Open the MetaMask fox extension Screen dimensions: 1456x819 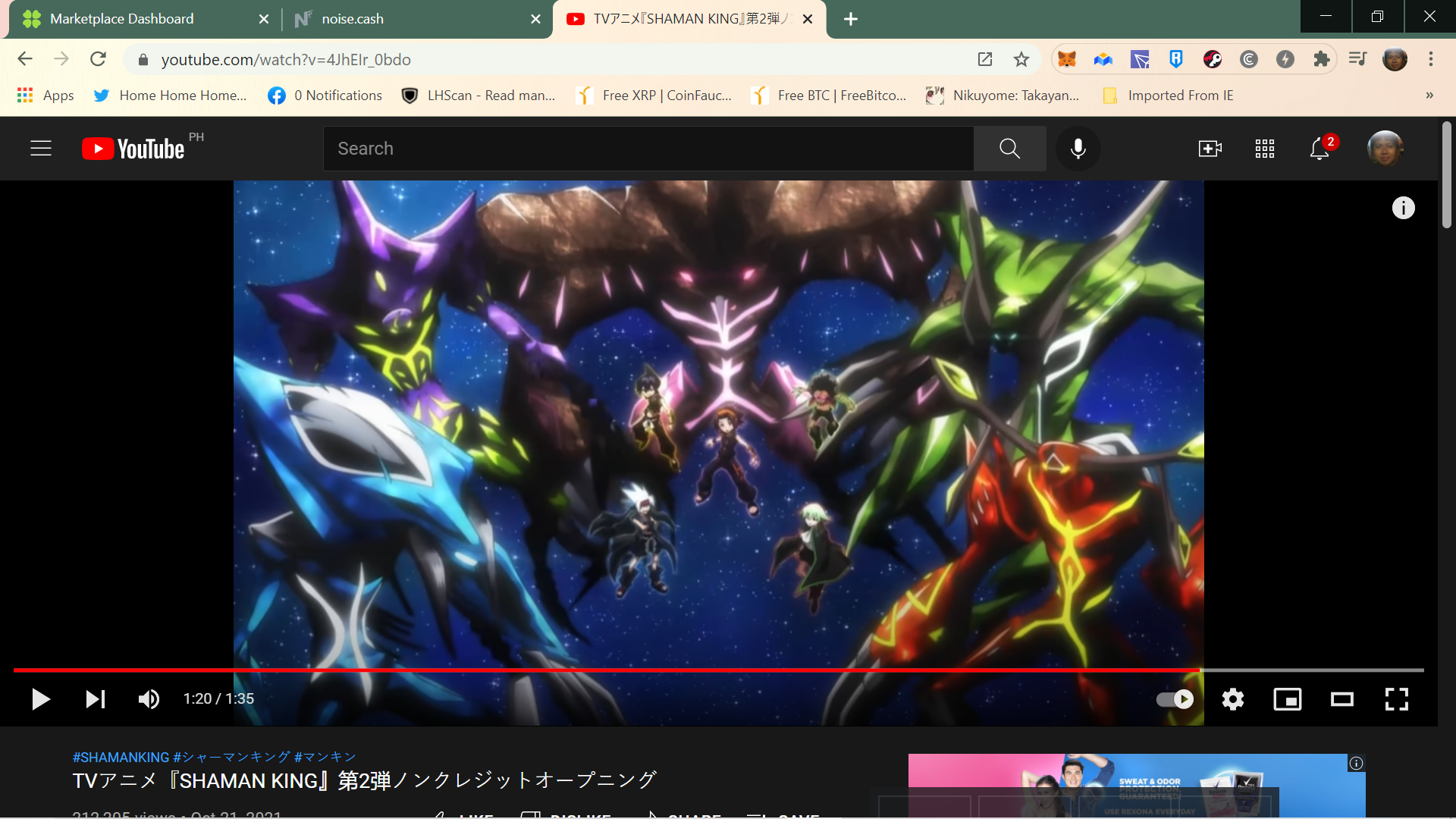1067,59
